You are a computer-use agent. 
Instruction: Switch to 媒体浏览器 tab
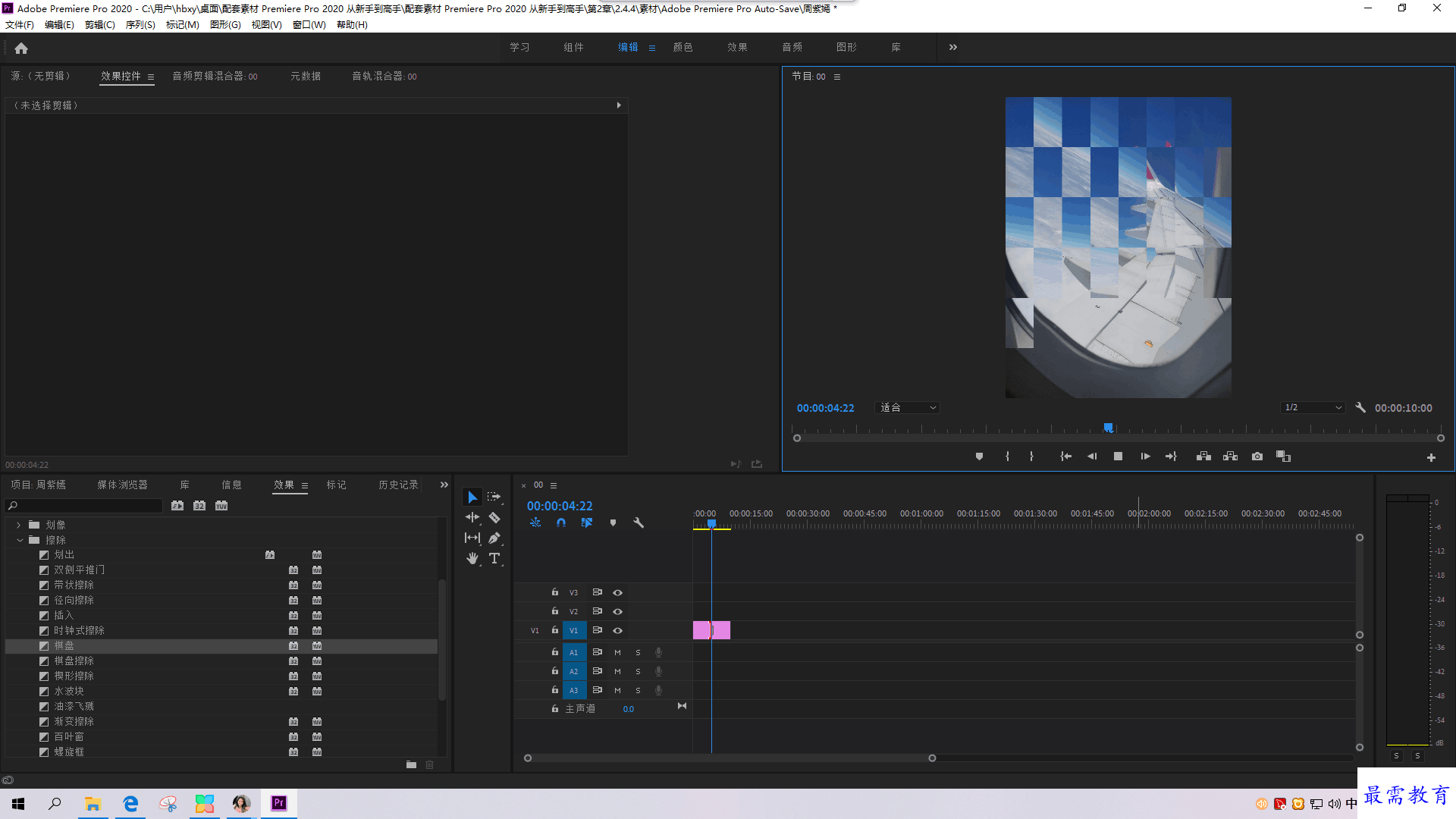click(x=122, y=485)
